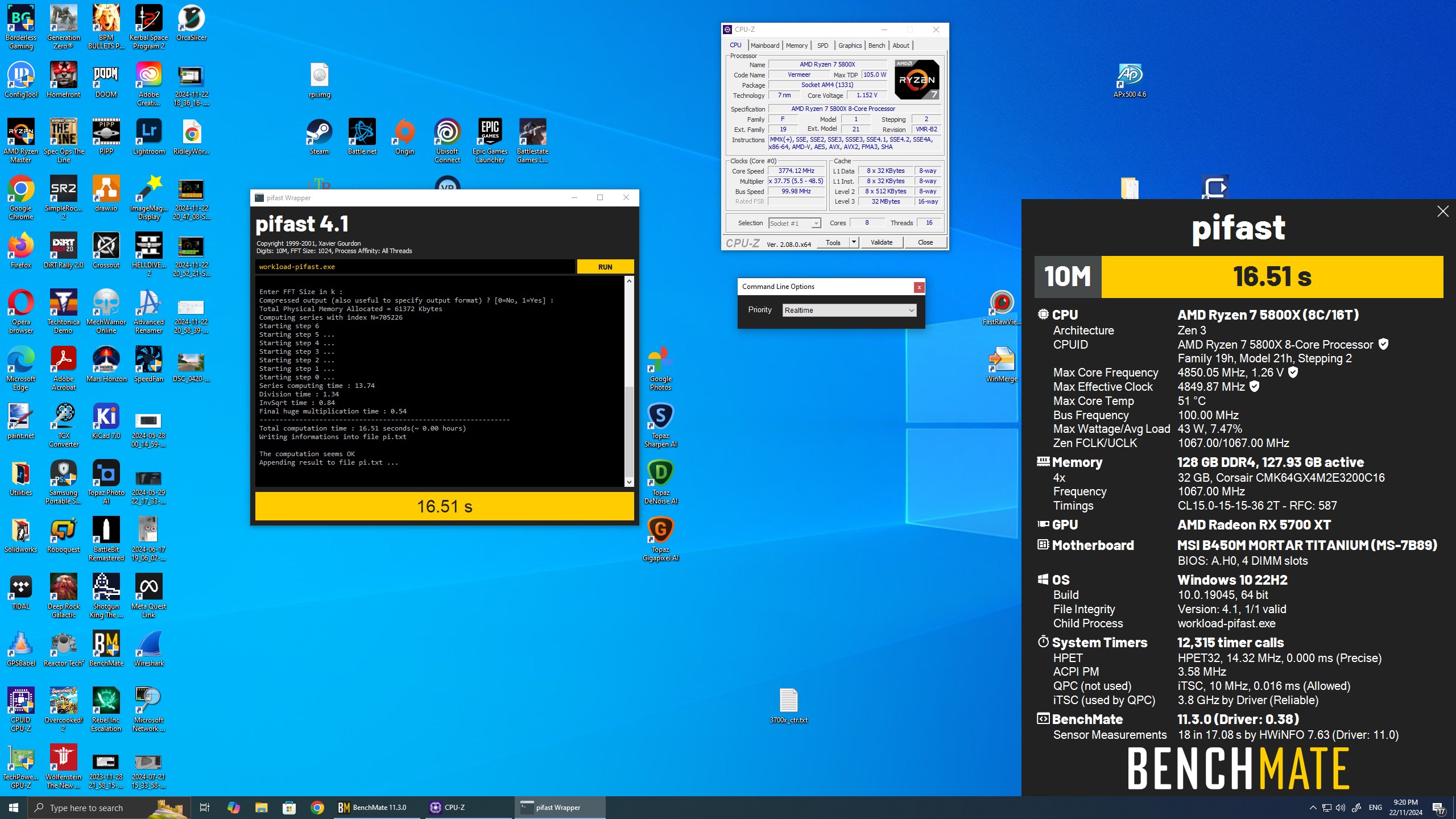The image size is (1456, 819).
Task: Launch AMD Ryzen Master shortcut
Action: pos(21,140)
